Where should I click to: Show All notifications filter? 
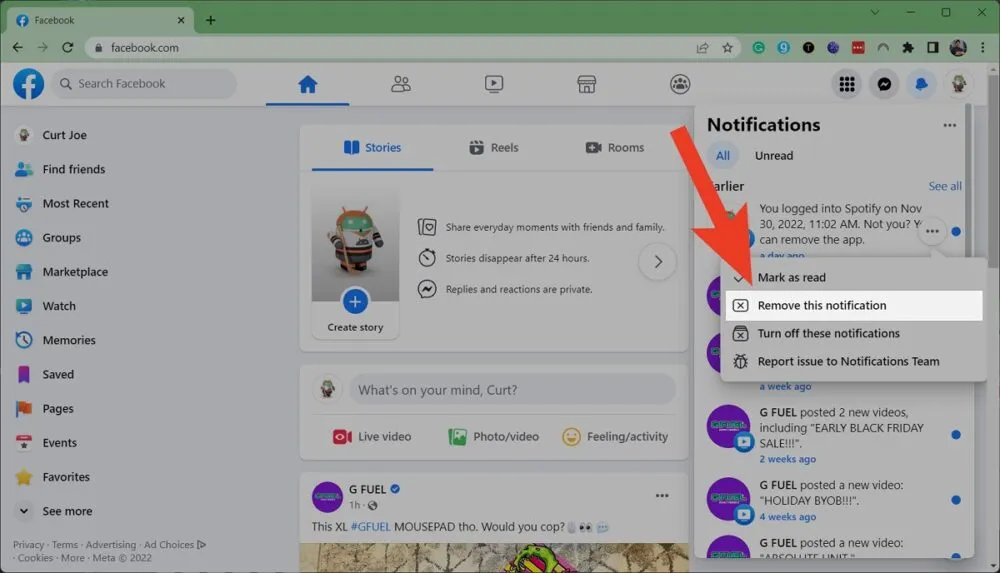click(723, 156)
